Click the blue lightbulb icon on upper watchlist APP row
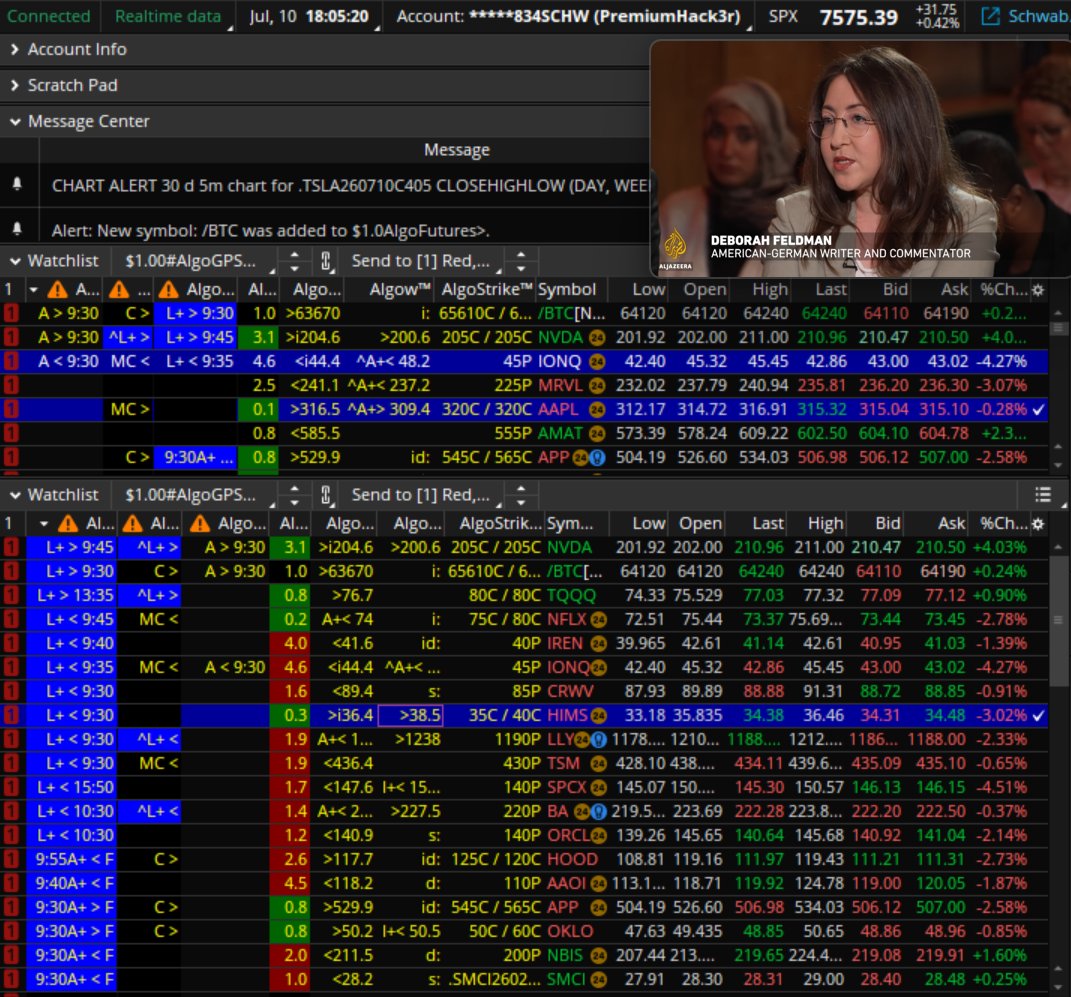The width and height of the screenshot is (1071, 997). (598, 458)
